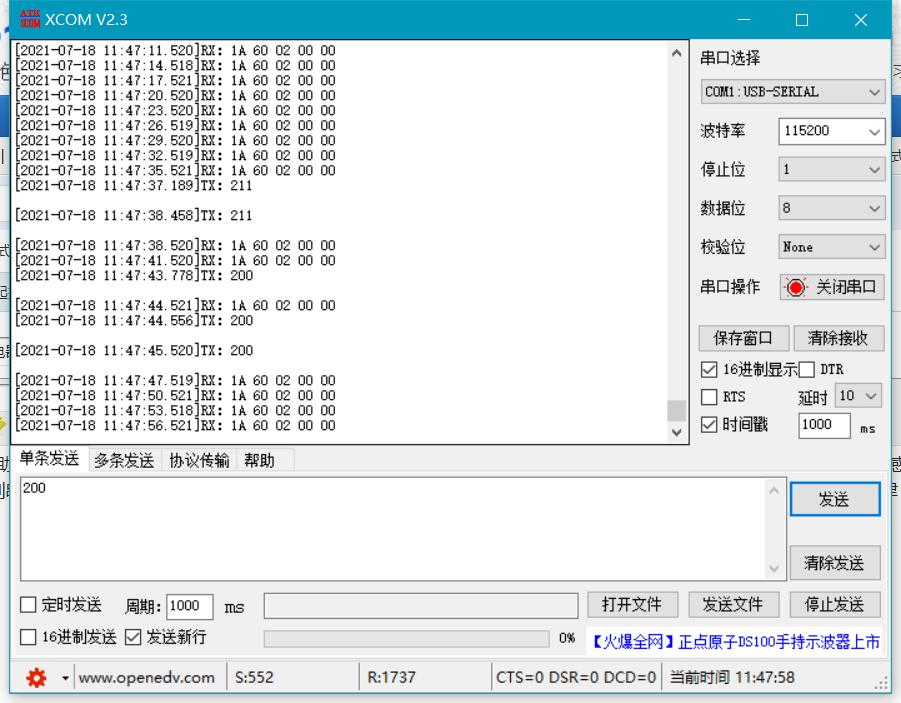This screenshot has height=703, width=901.
Task: Click the 保存窗口 save window button
Action: coord(744,338)
